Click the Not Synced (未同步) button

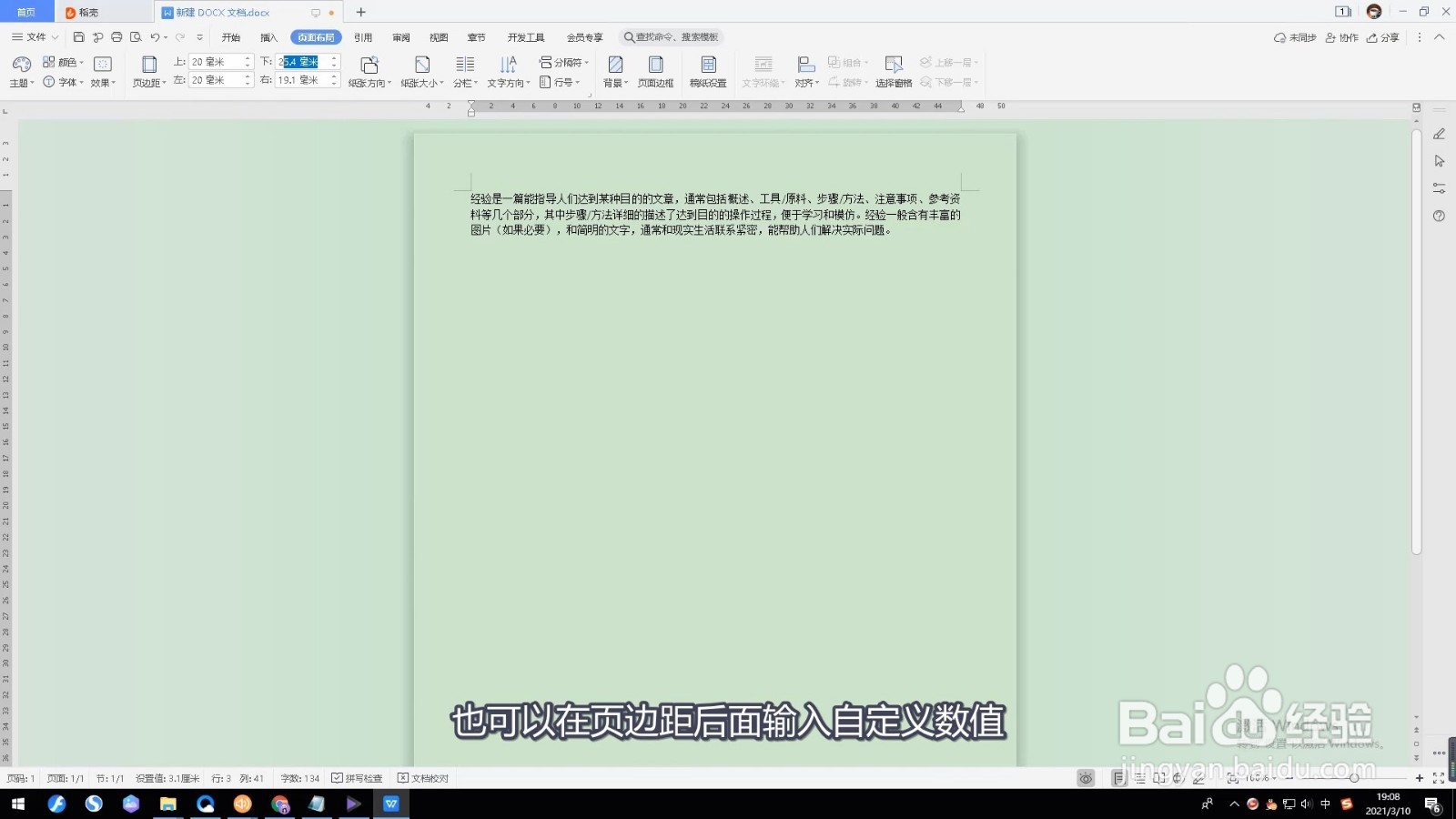point(1295,37)
